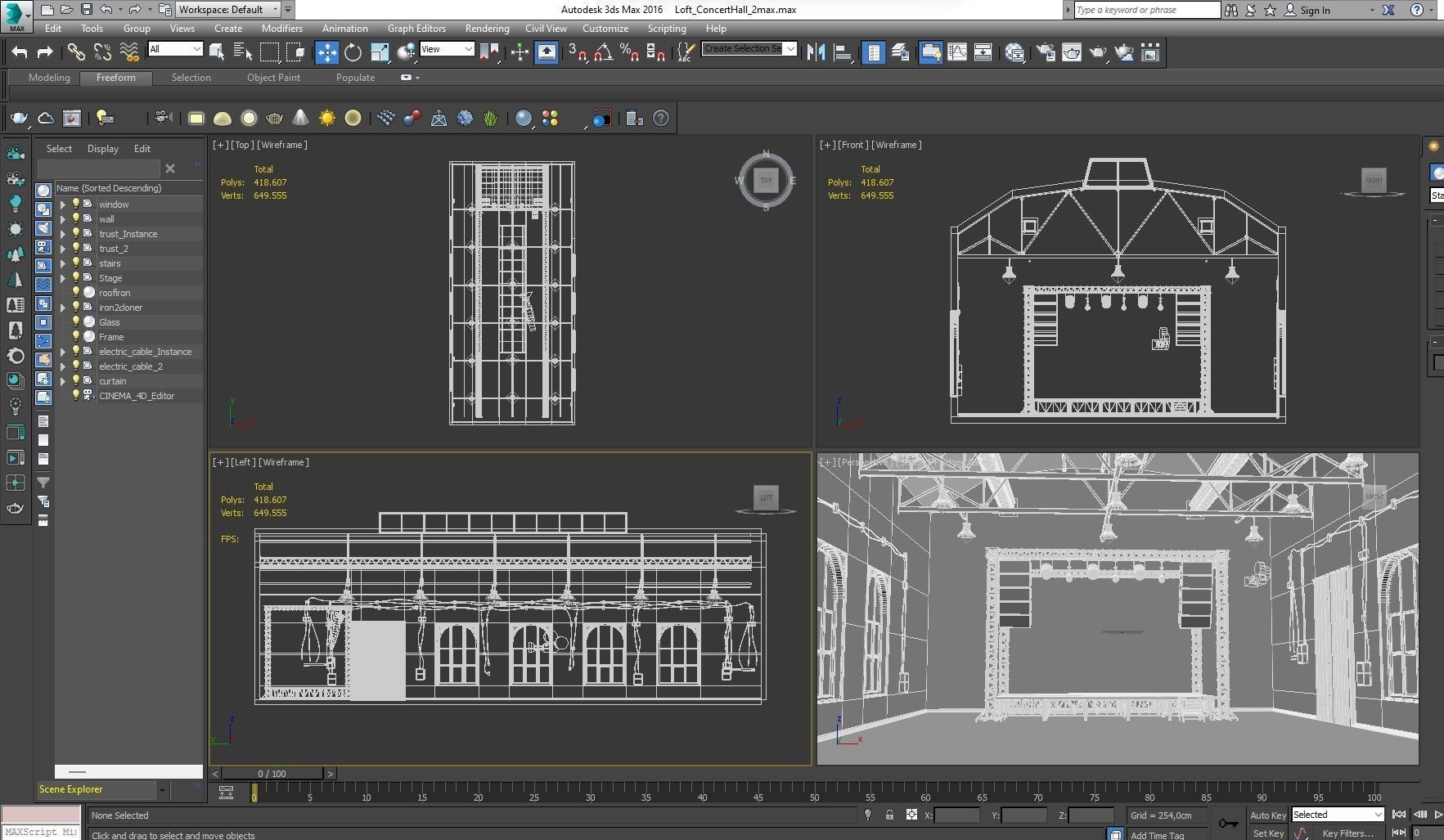1444x840 pixels.
Task: Open the Select by Name dialog
Action: click(243, 52)
